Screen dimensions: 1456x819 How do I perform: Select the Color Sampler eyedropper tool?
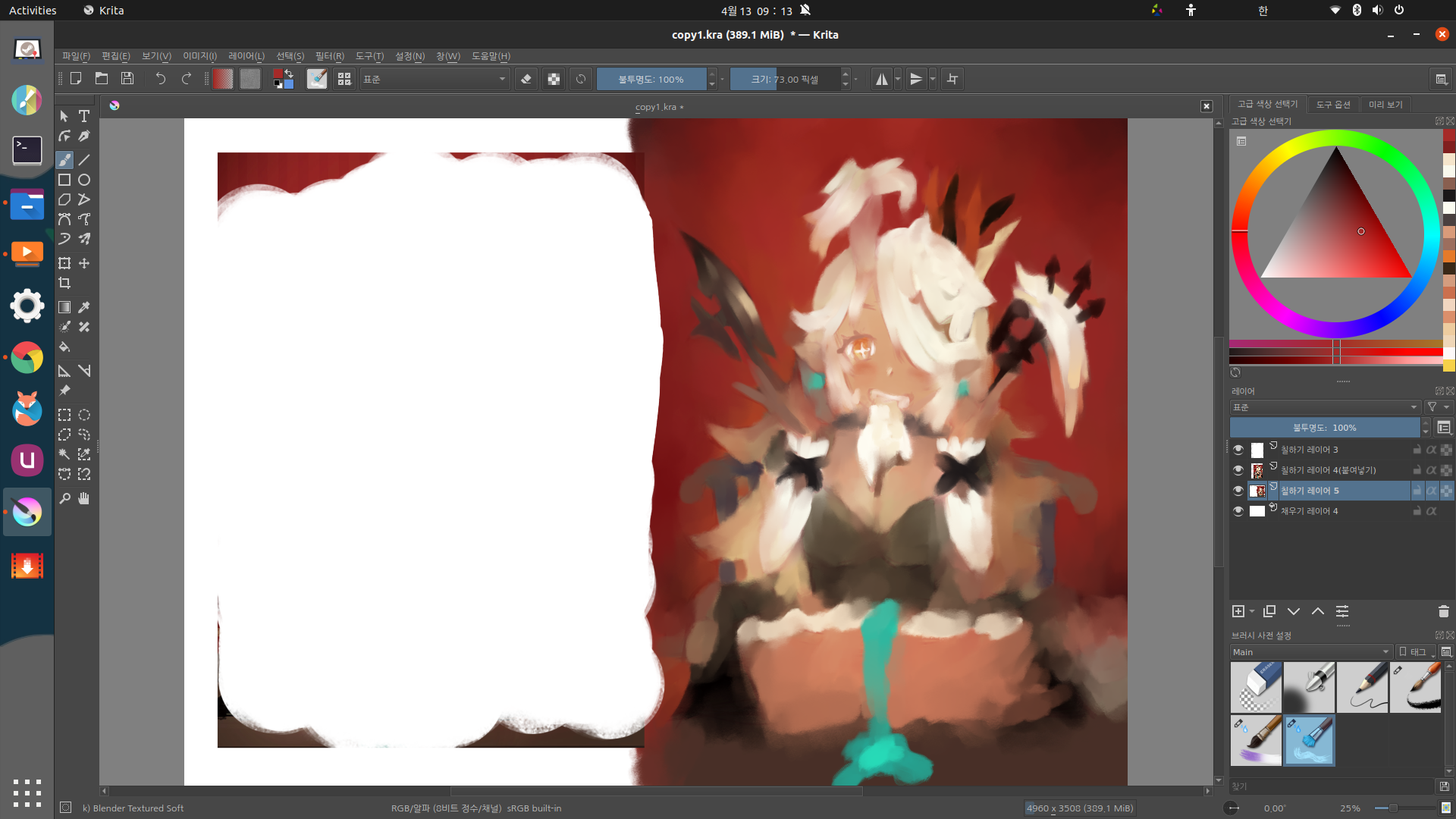pos(84,307)
